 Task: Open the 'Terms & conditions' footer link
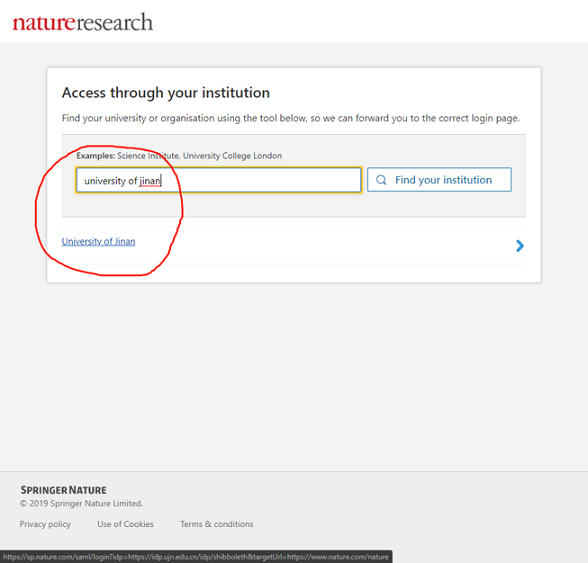pos(217,524)
